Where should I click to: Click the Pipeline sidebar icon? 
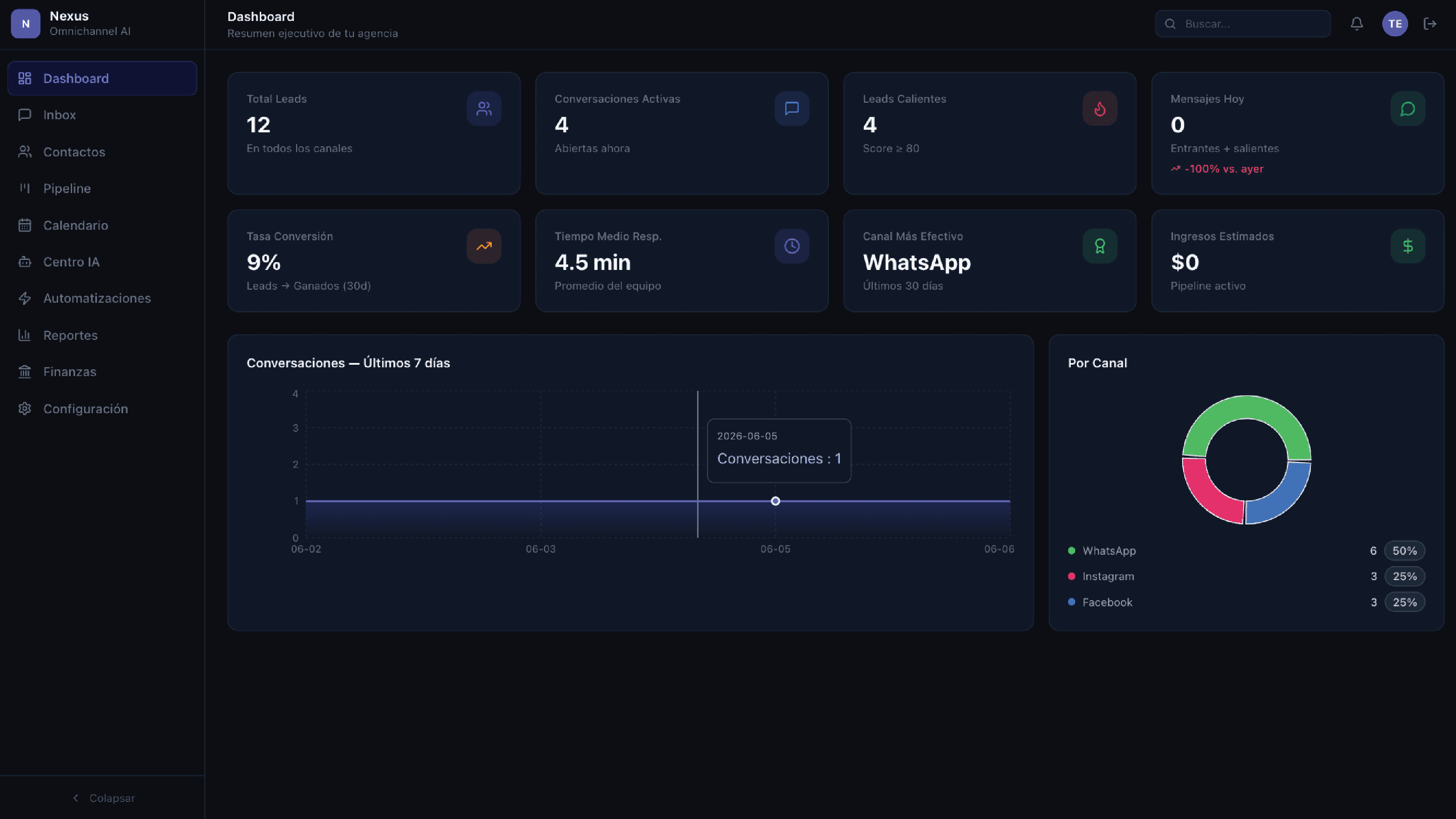(x=24, y=188)
